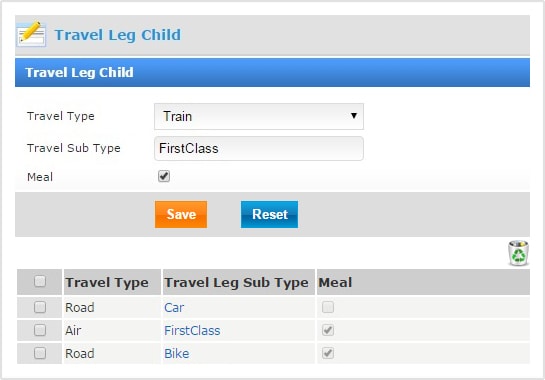Viewport: 545px width, 380px height.
Task: Select the Train combo box
Action: [x=259, y=116]
